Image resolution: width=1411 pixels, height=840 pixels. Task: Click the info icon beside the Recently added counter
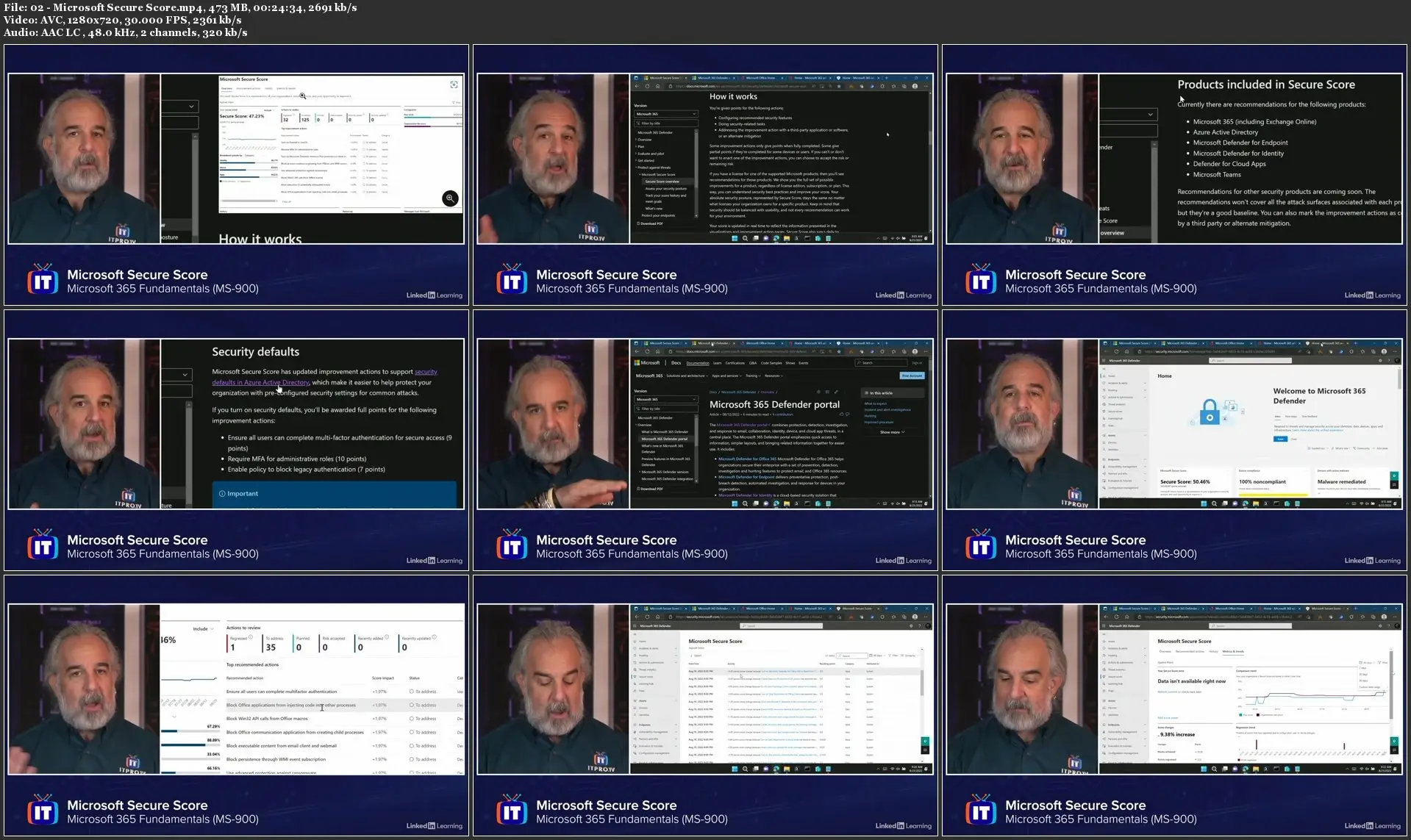[x=387, y=637]
